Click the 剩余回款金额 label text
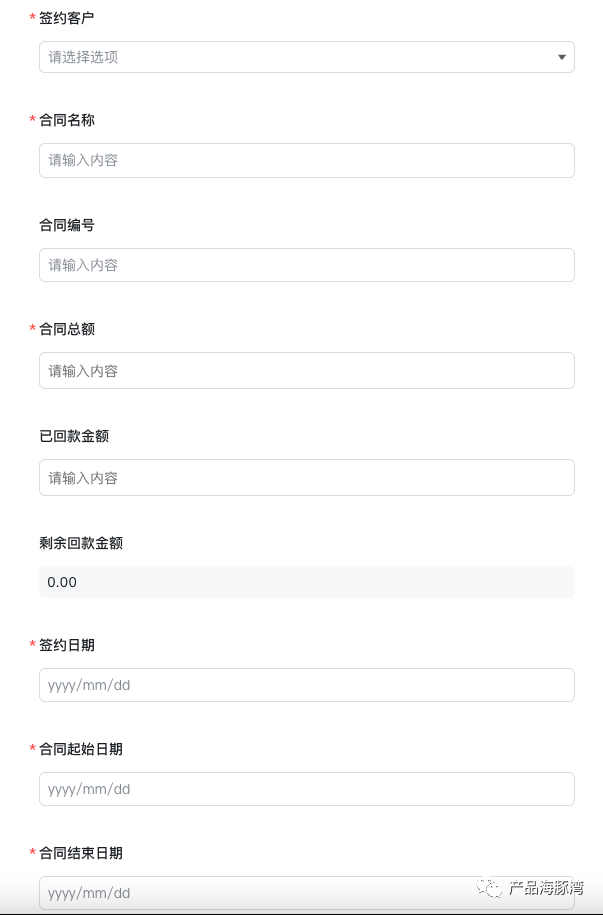 coord(81,543)
